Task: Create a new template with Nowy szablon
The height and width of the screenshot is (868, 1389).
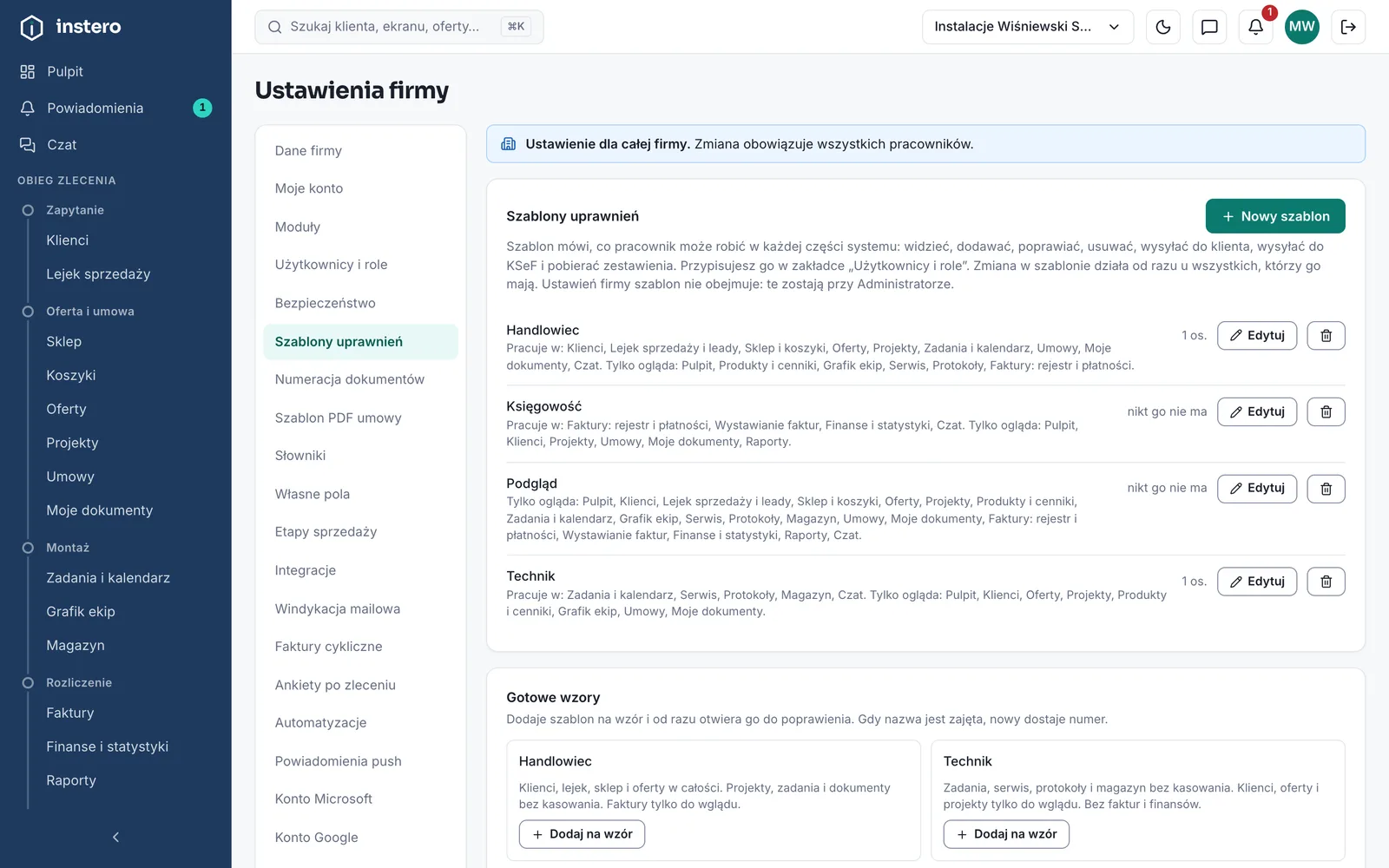Action: tap(1275, 216)
